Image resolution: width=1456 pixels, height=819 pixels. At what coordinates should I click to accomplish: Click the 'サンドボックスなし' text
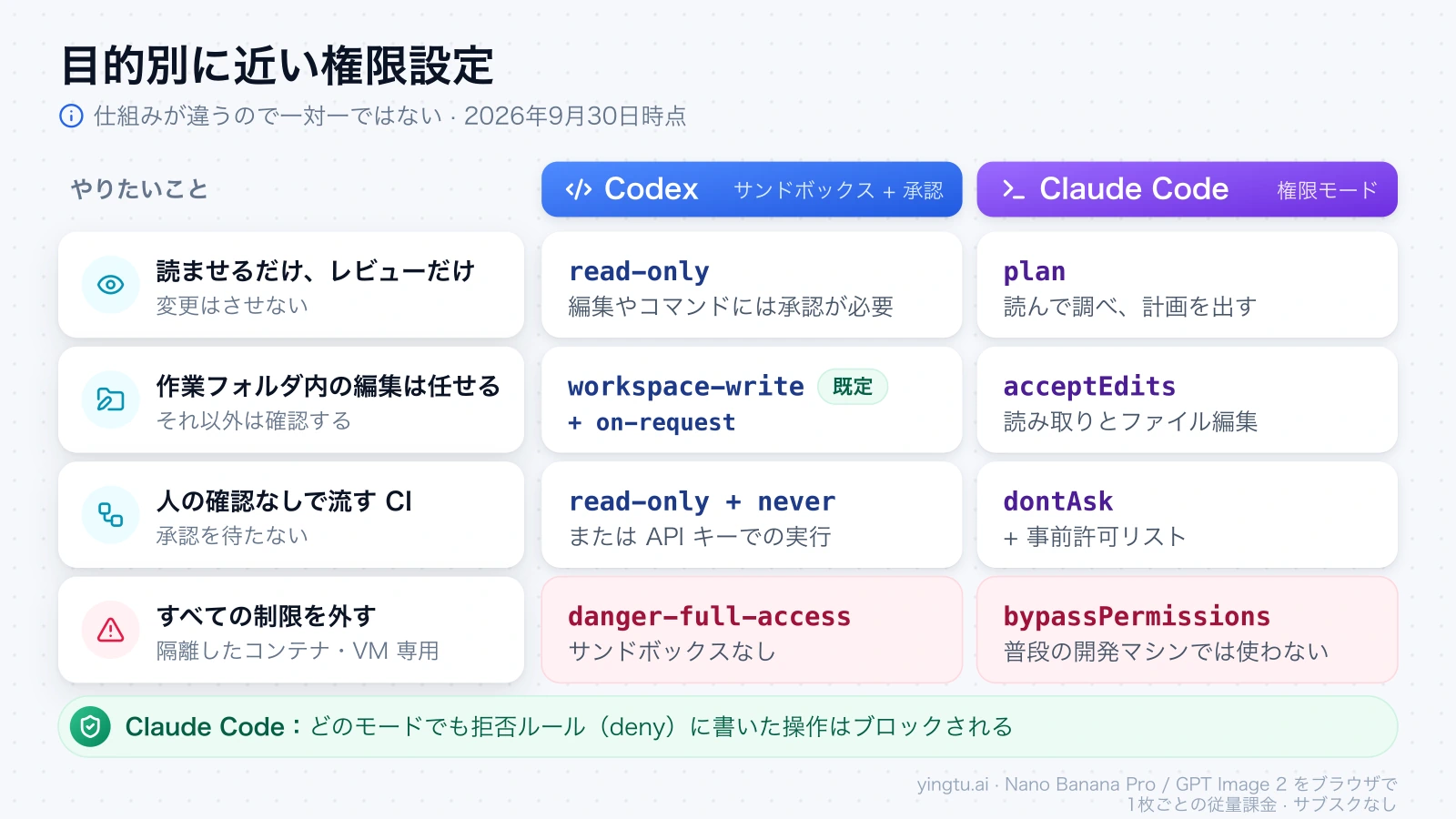(x=672, y=652)
